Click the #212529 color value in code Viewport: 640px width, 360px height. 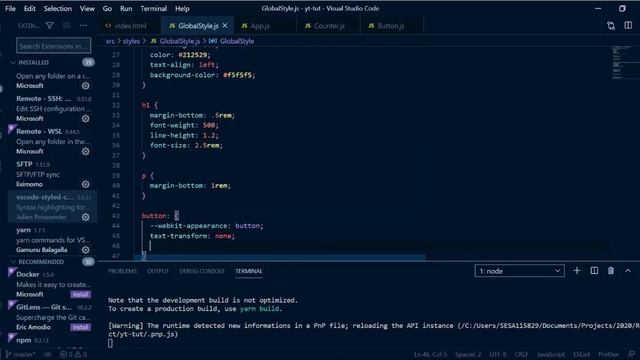point(194,55)
